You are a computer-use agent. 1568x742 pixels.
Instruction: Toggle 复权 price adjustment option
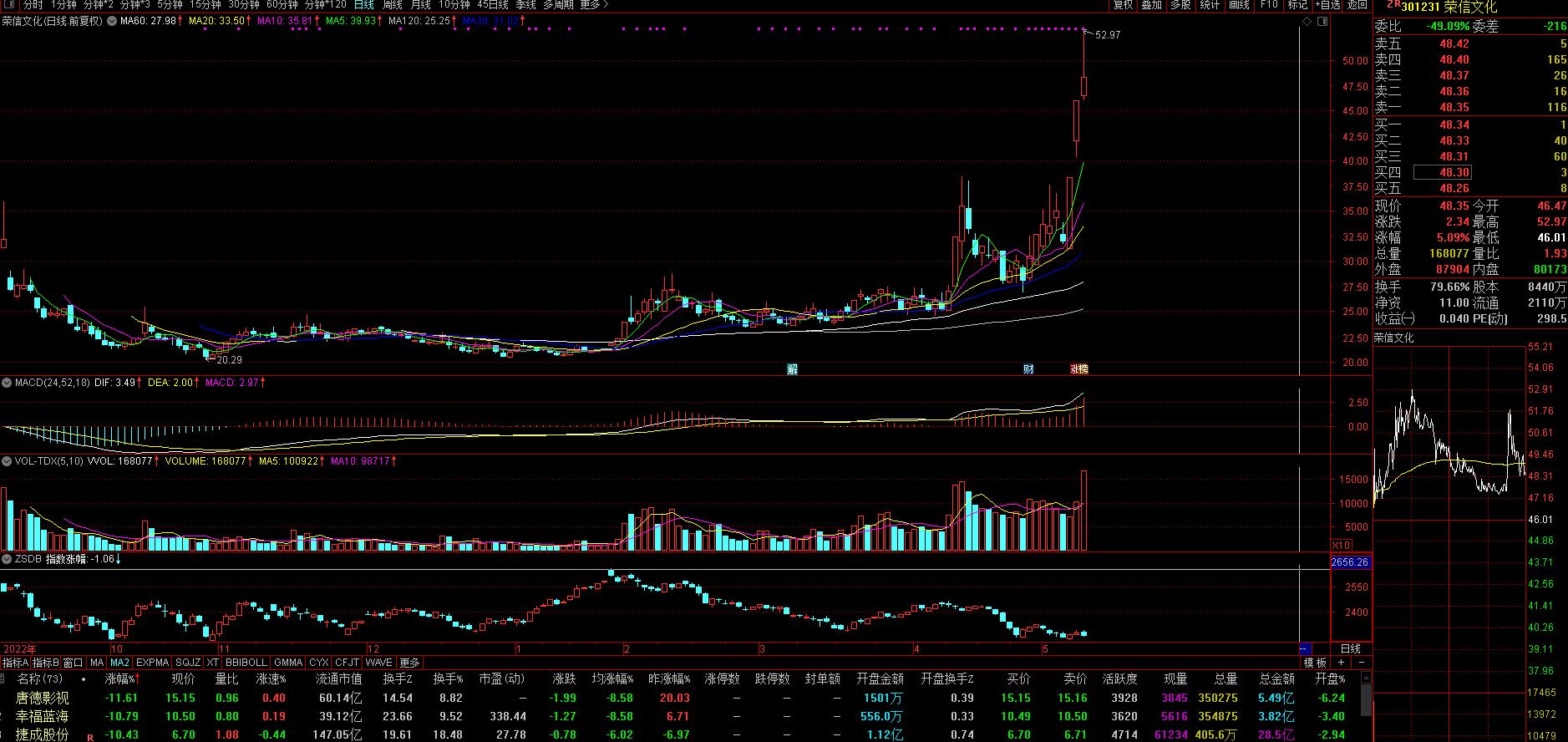coord(1123,5)
